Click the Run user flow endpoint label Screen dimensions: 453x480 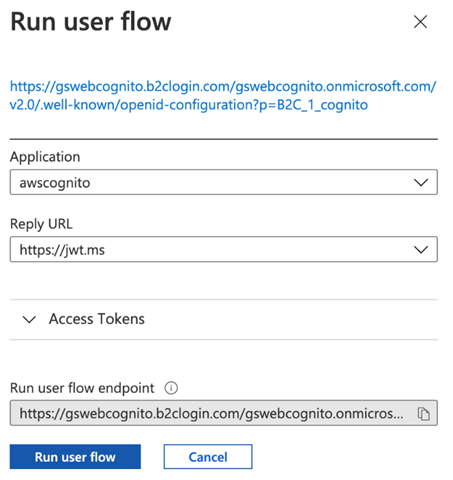pyautogui.click(x=82, y=388)
